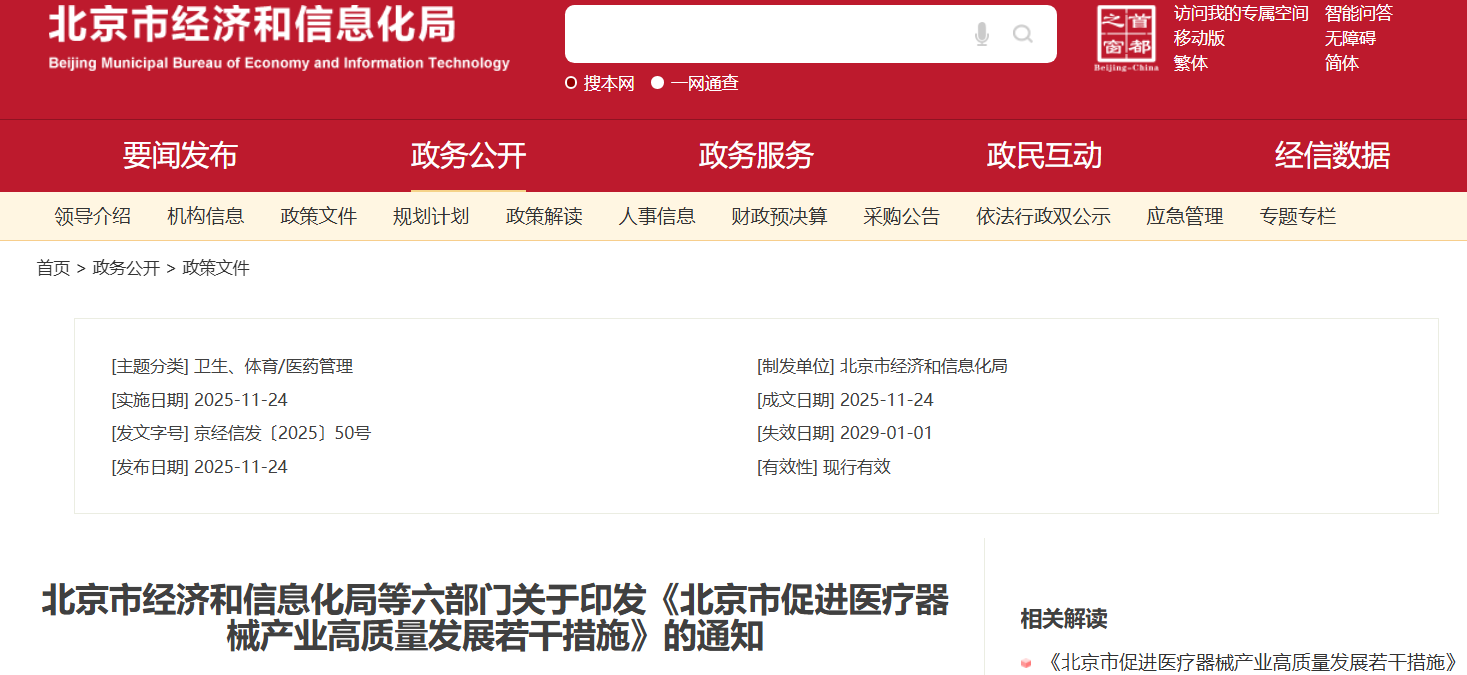Click the voice search microphone icon

(x=982, y=33)
